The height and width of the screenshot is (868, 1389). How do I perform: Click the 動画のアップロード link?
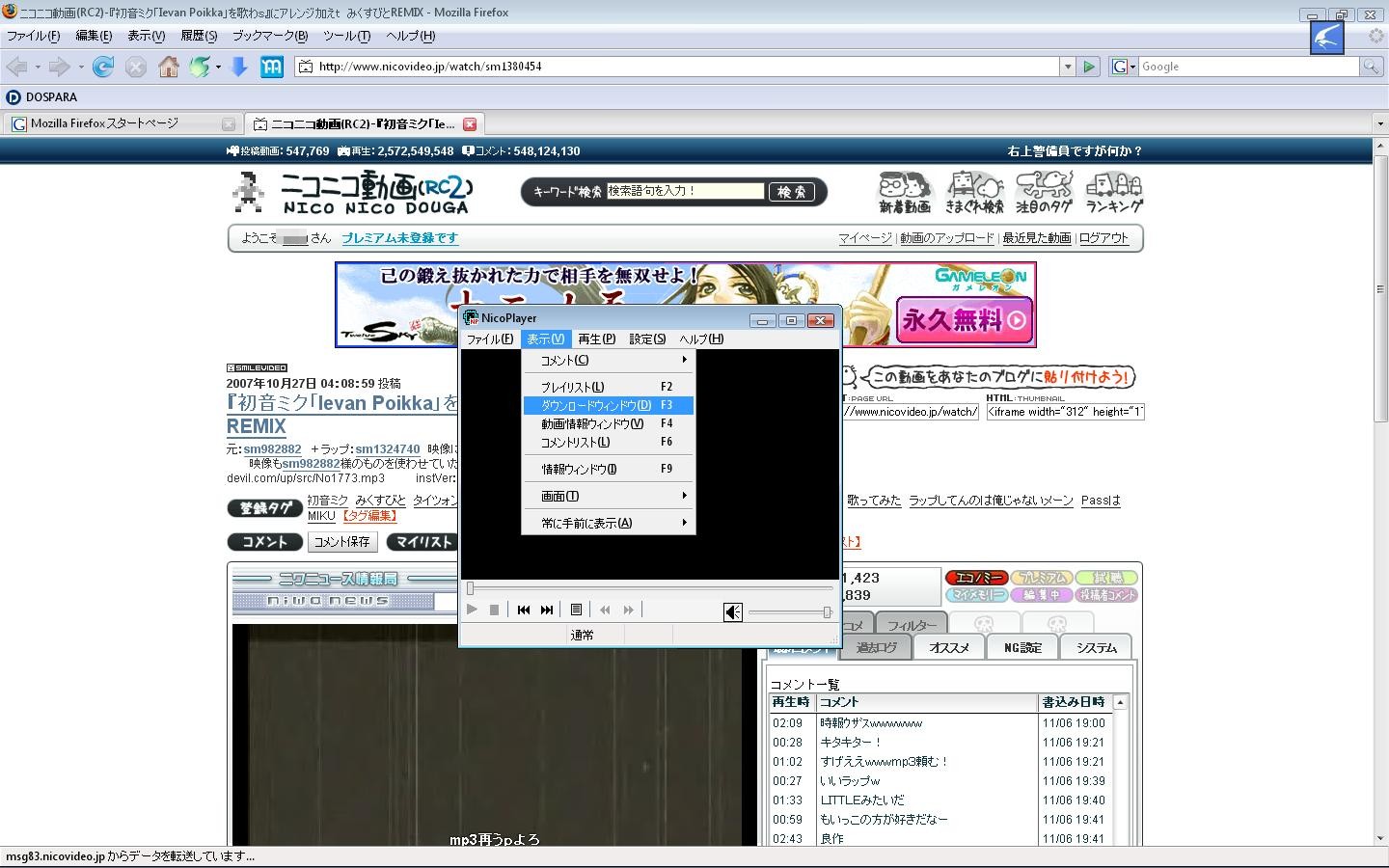coord(946,238)
